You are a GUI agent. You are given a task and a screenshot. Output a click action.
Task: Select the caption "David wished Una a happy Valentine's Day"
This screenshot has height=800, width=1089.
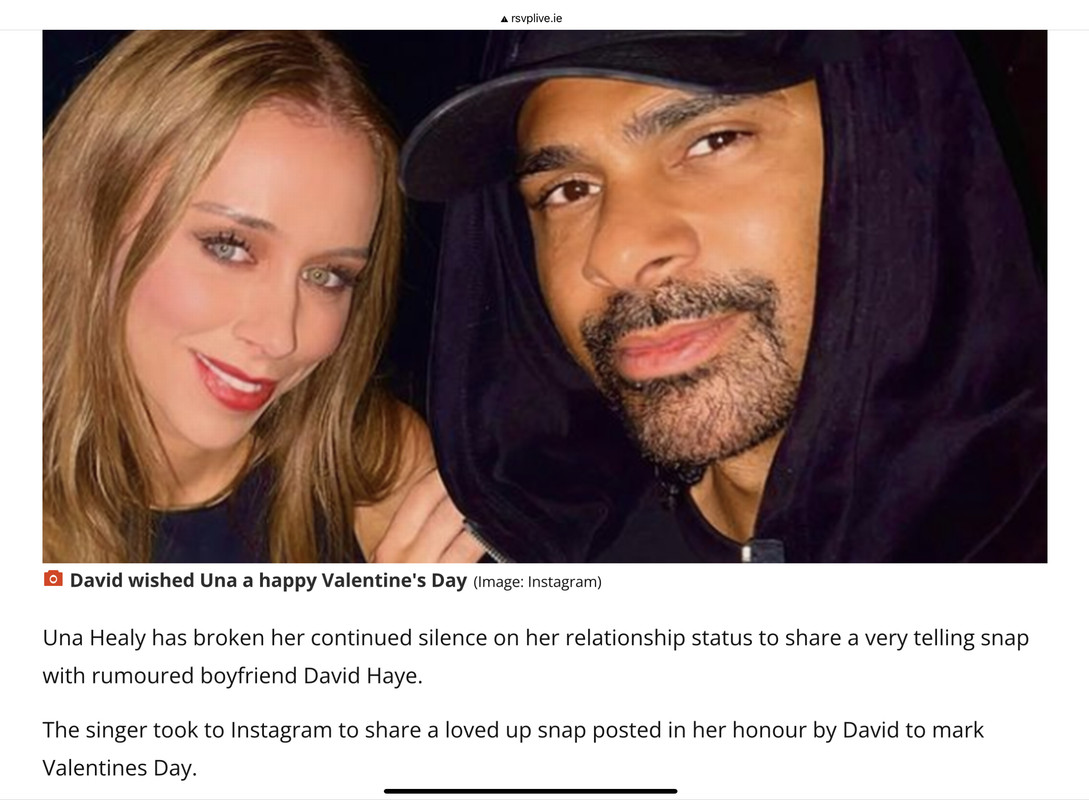(268, 581)
